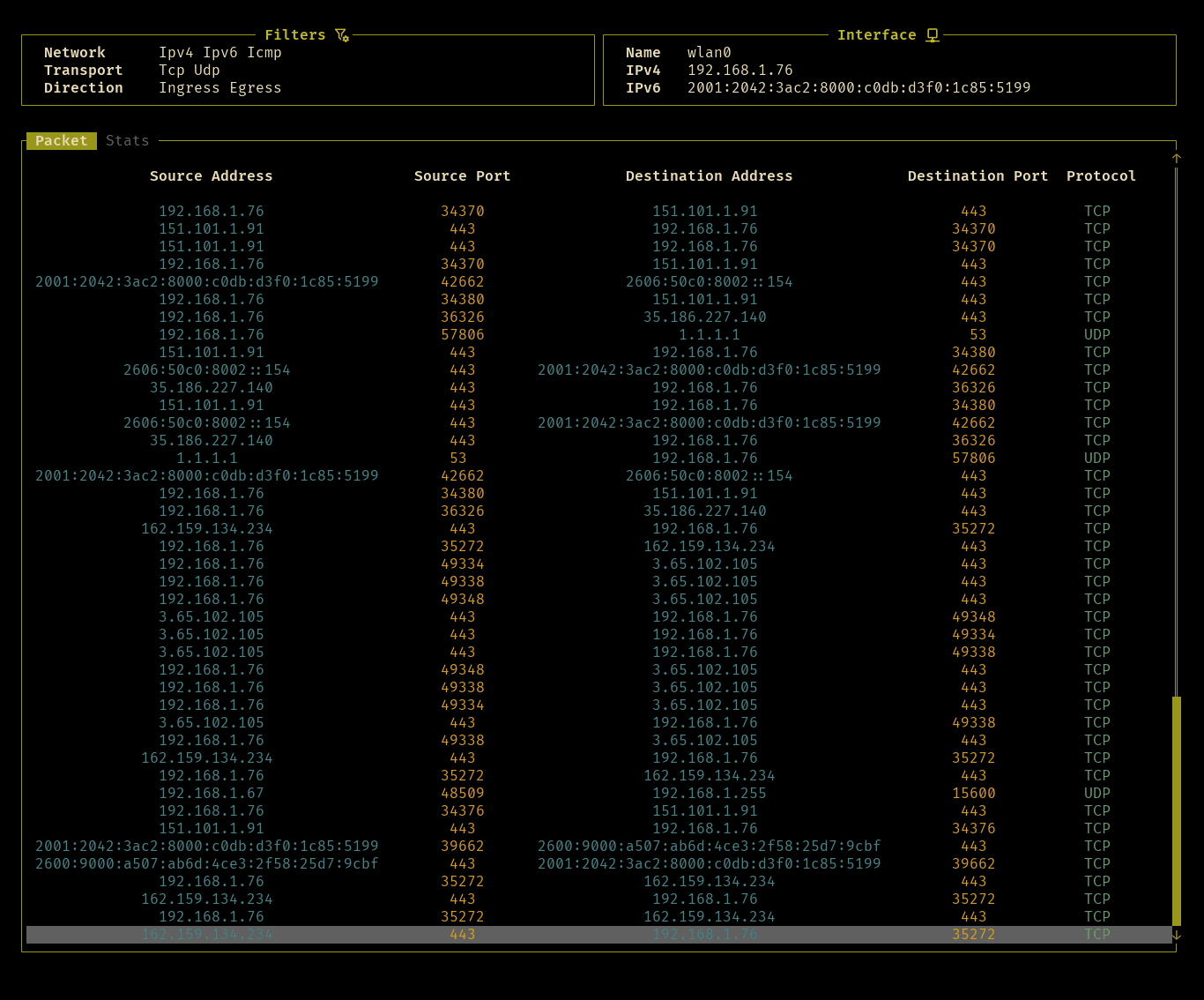Screen dimensions: 1204x1000
Task: Disable the Egress direction filter
Action: 255,87
